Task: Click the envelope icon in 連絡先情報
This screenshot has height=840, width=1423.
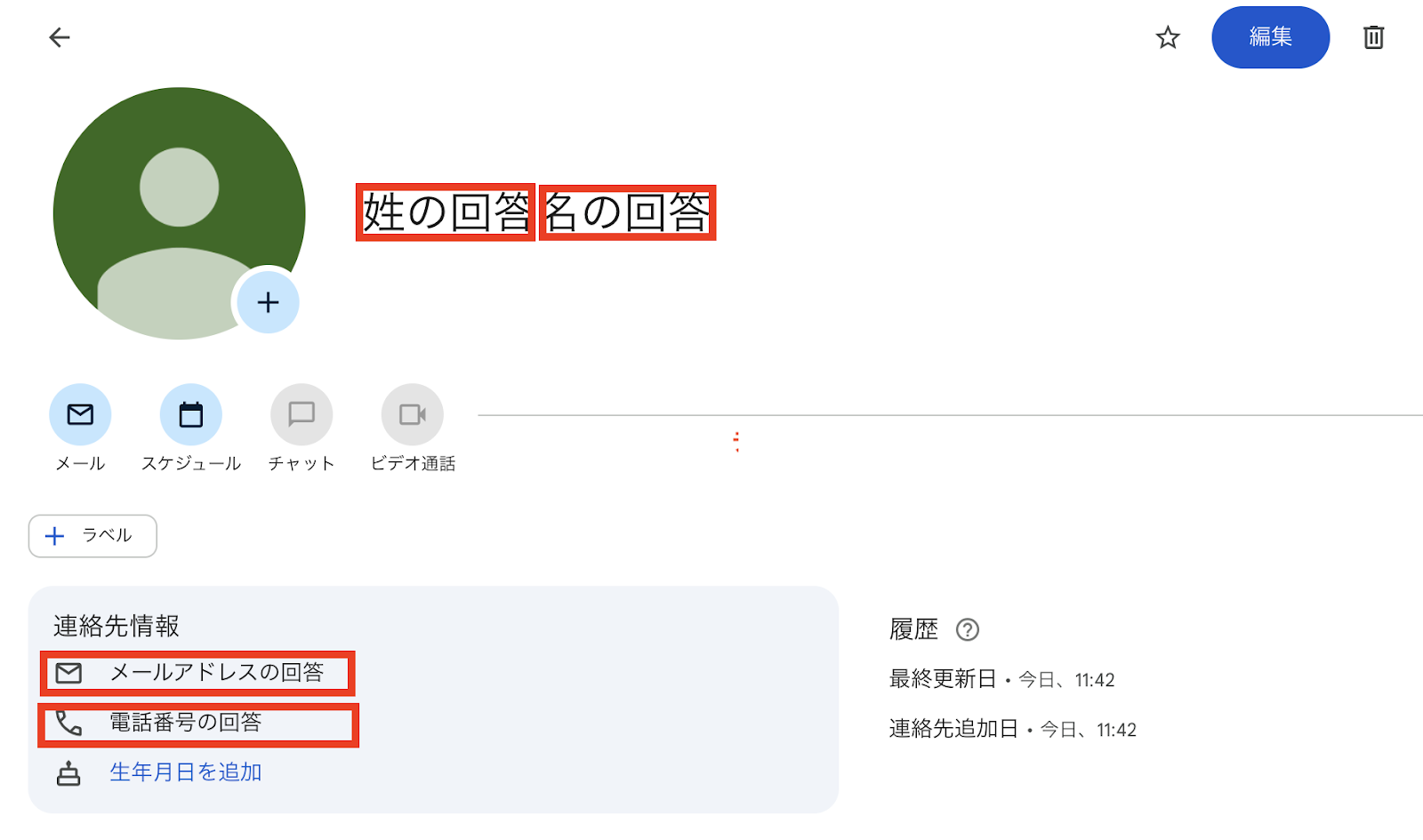Action: 68,673
